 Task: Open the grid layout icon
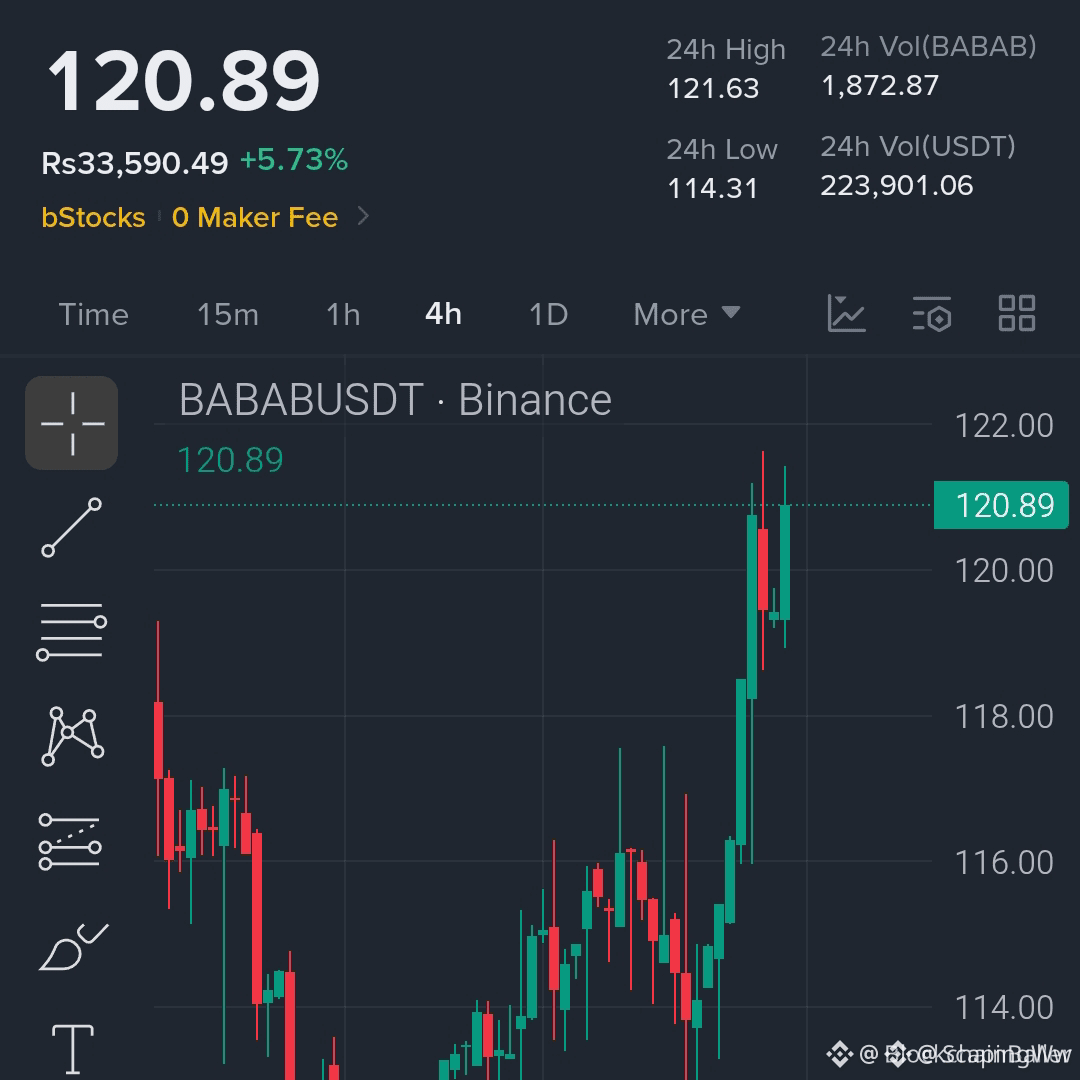(x=1017, y=313)
